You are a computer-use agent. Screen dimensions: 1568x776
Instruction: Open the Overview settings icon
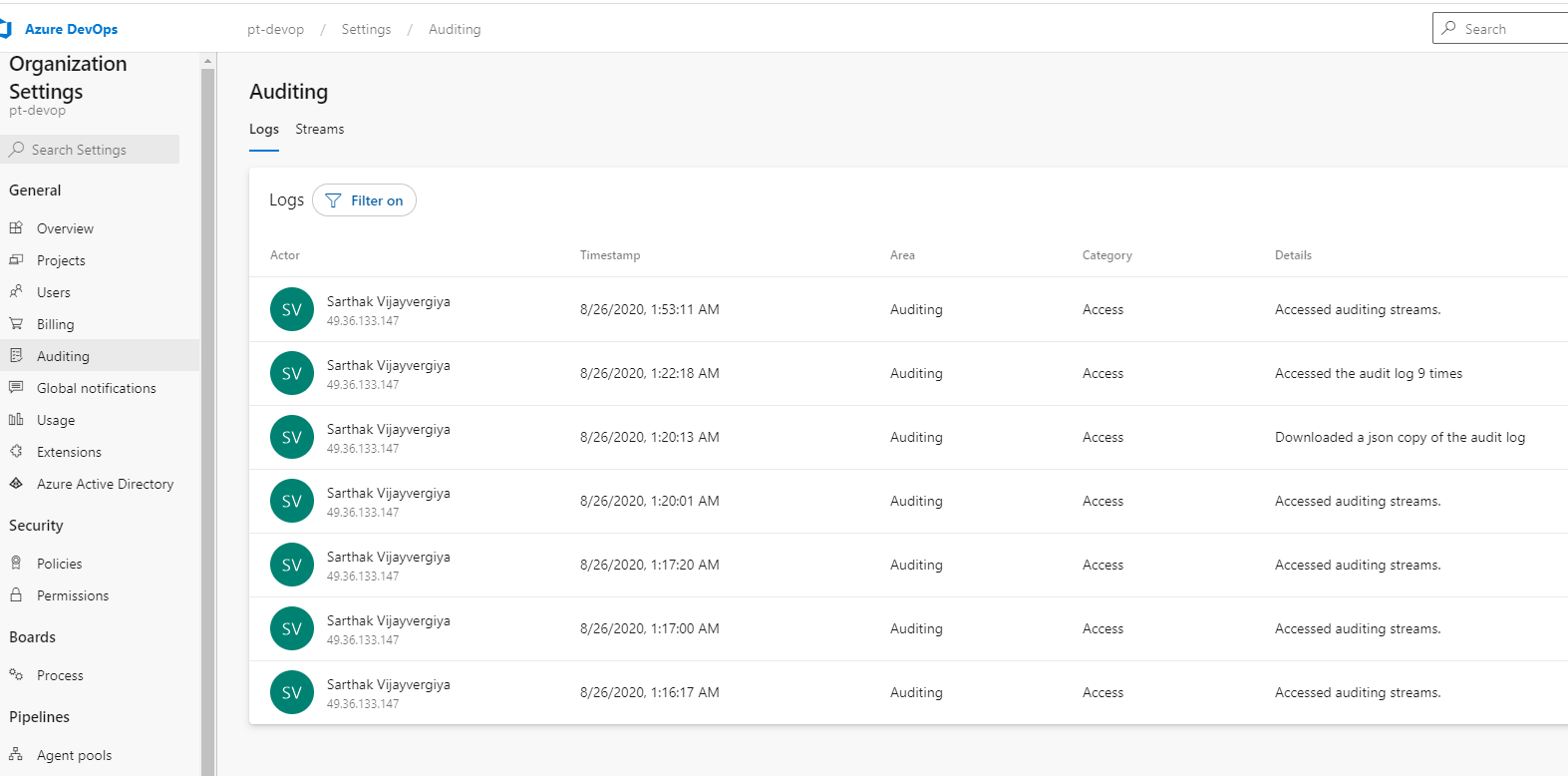click(x=16, y=228)
